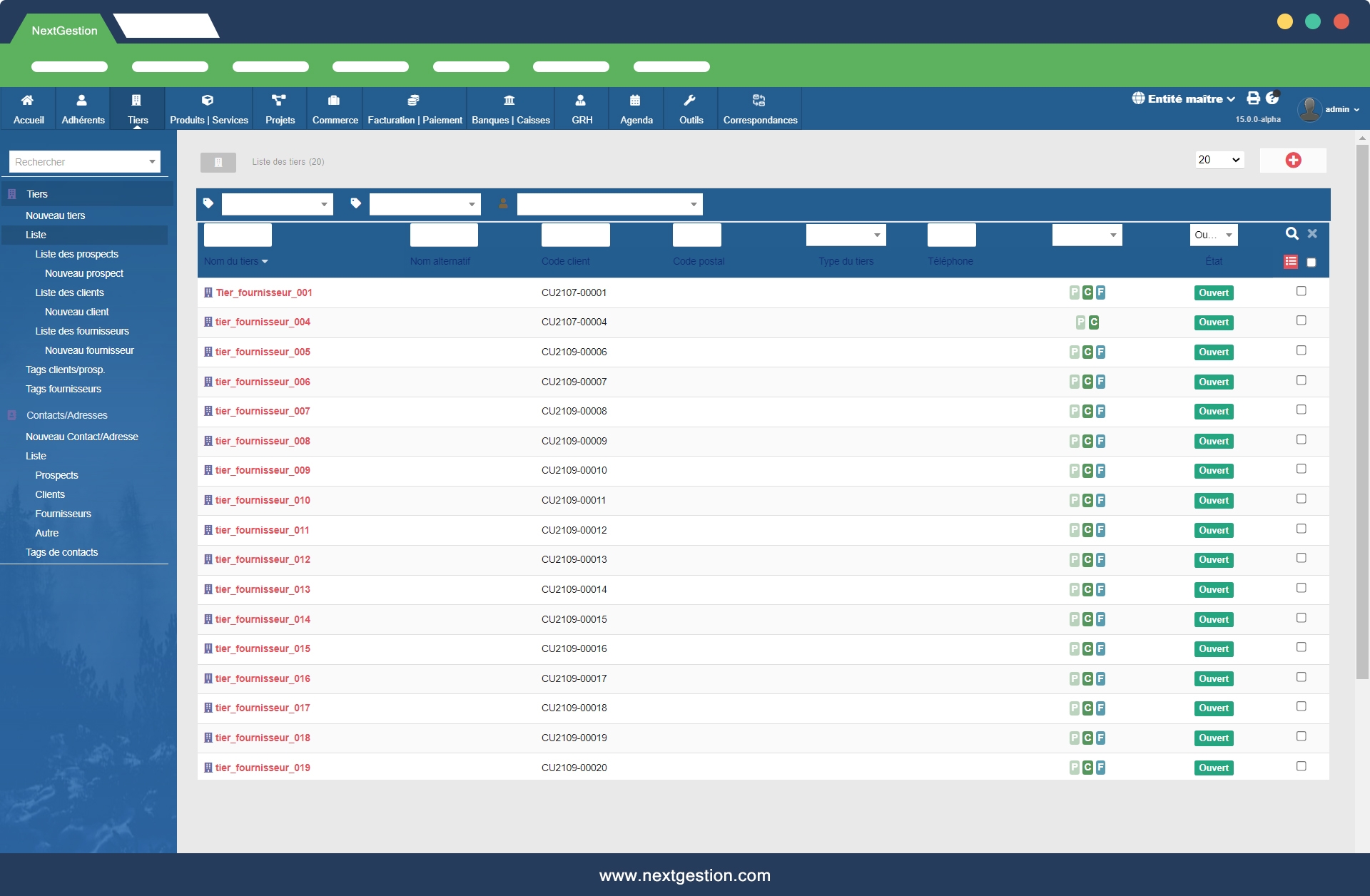Click the red column-selector list icon
The height and width of the screenshot is (896, 1370).
pyautogui.click(x=1291, y=262)
